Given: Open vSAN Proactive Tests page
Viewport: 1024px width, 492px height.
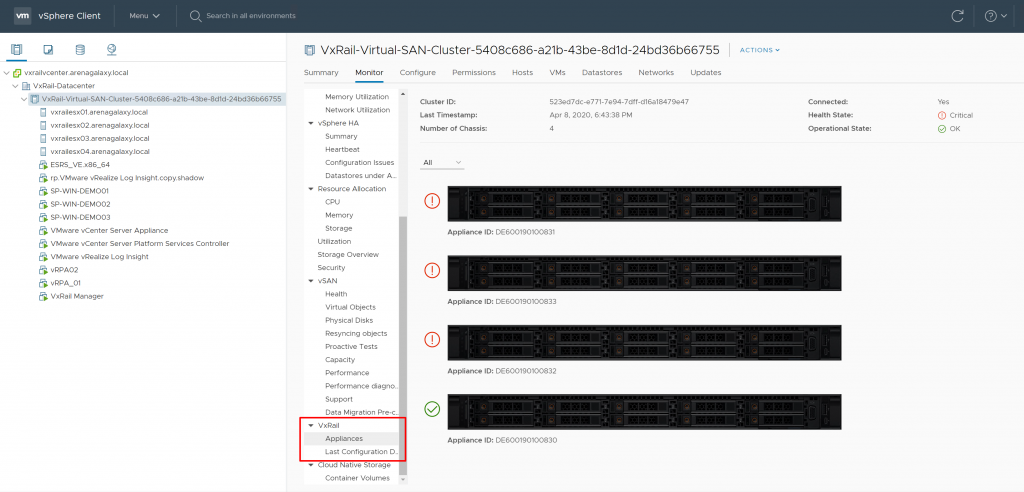Looking at the screenshot, I should [351, 346].
